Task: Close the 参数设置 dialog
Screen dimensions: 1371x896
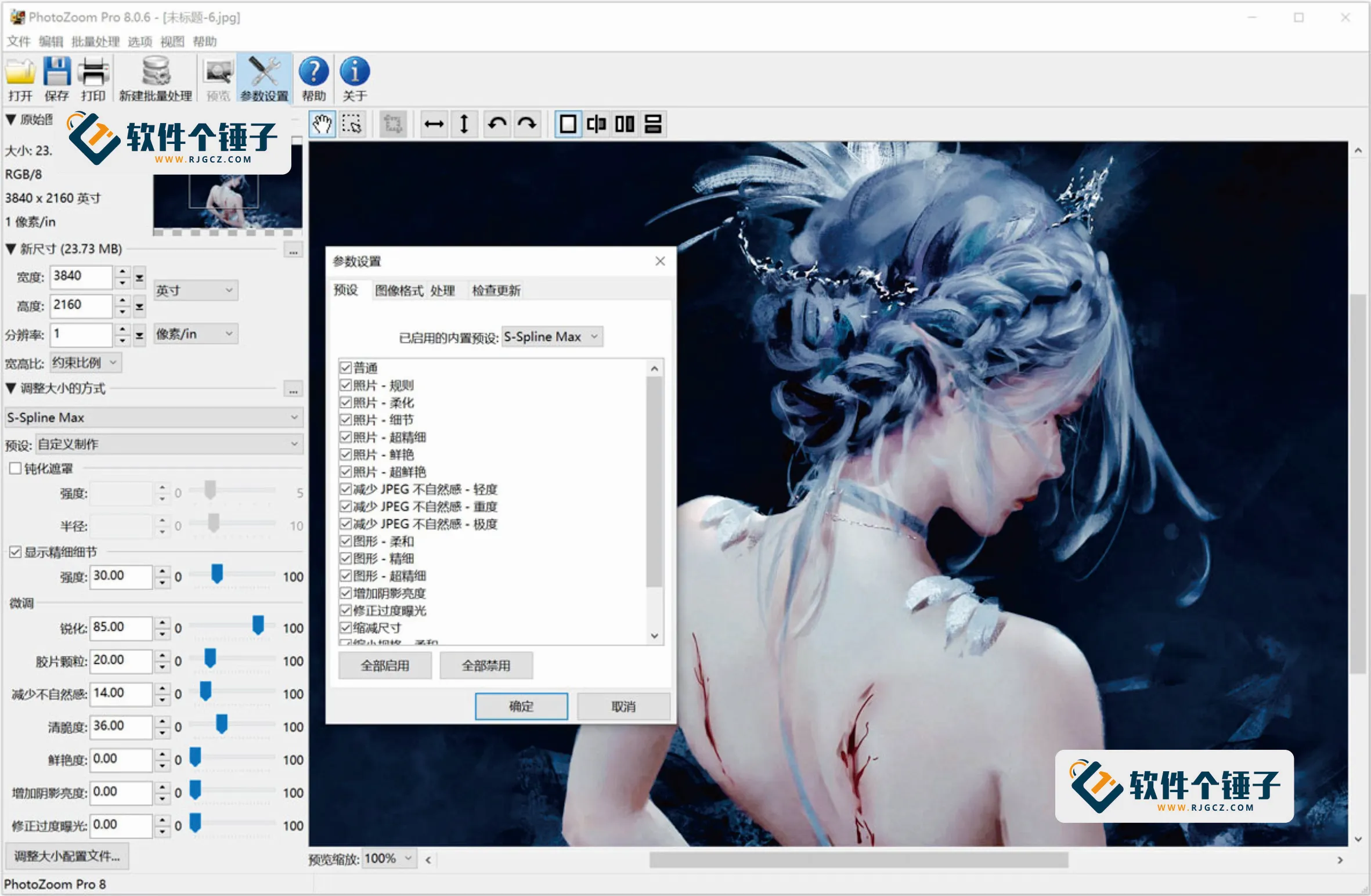Action: [x=660, y=261]
